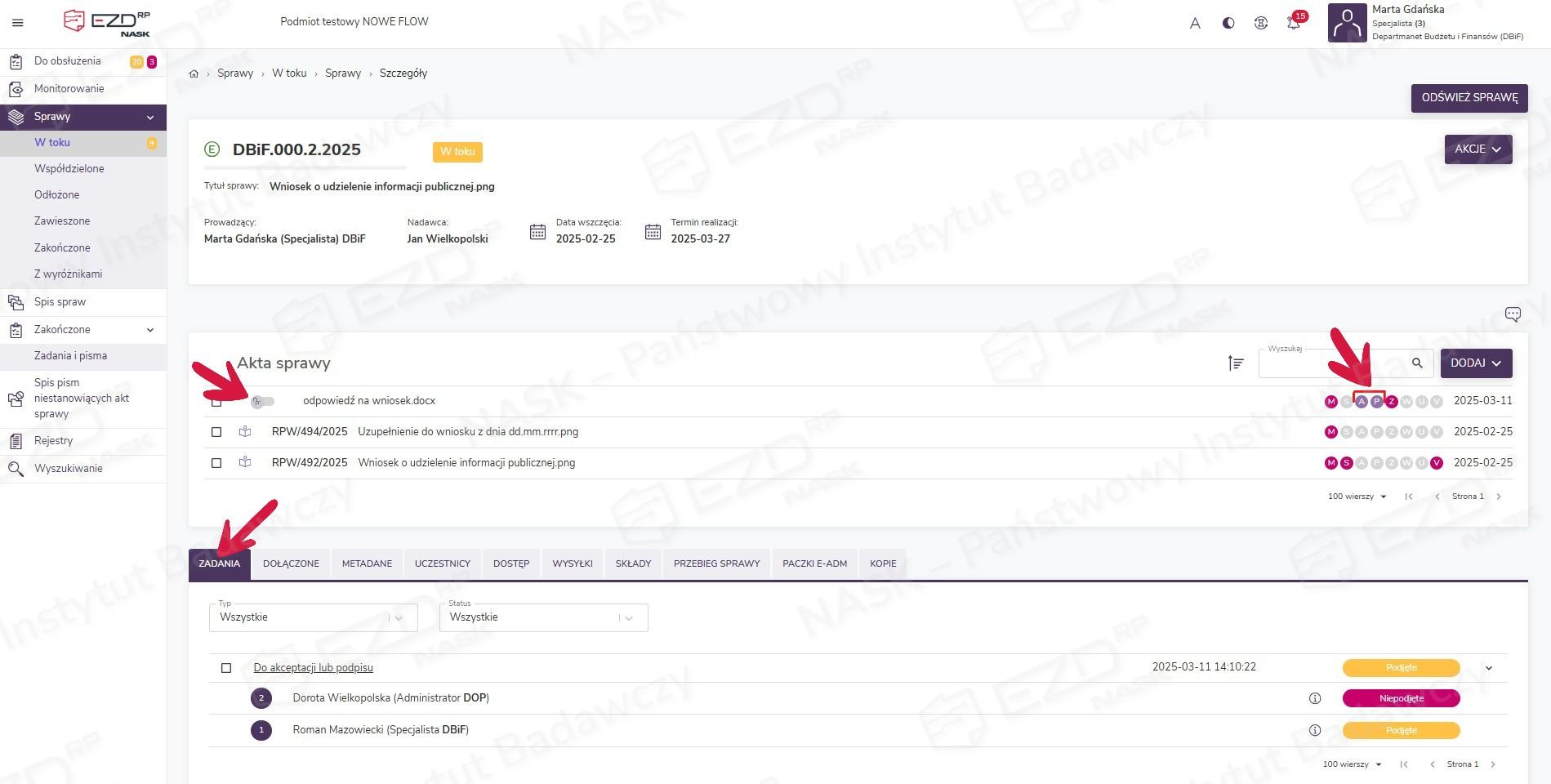
Task: Open the hamburger menu in header
Action: click(18, 23)
